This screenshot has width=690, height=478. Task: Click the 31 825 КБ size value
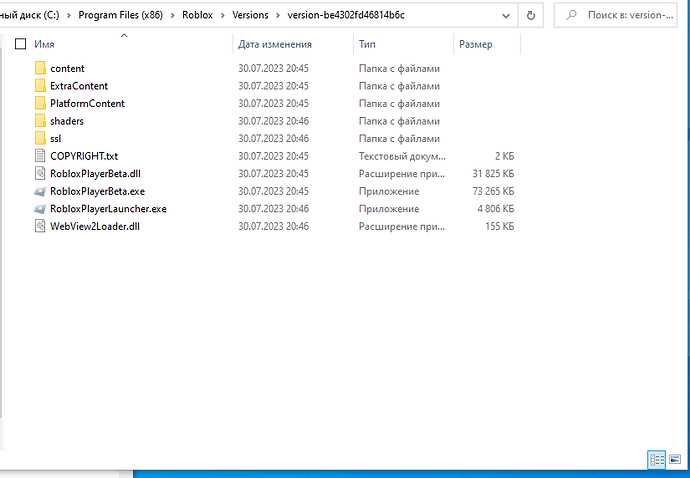pos(493,174)
